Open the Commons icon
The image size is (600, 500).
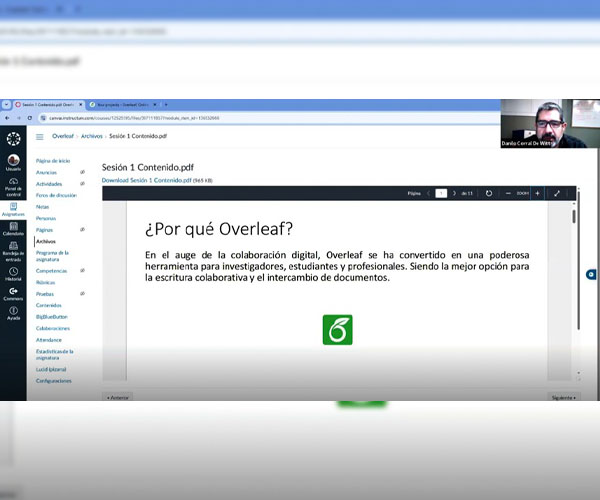coord(13,291)
